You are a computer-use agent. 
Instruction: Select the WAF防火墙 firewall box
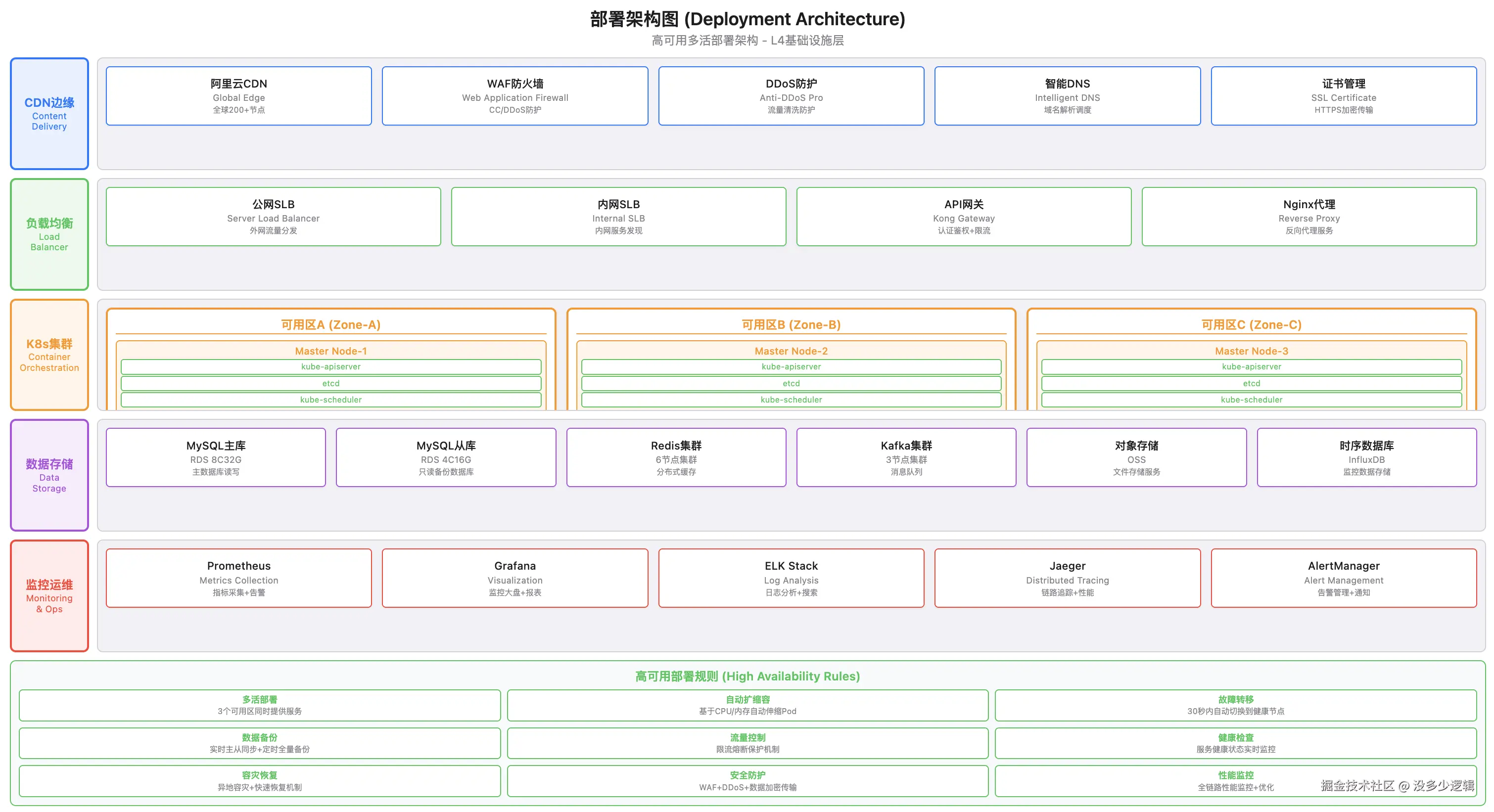coord(514,95)
